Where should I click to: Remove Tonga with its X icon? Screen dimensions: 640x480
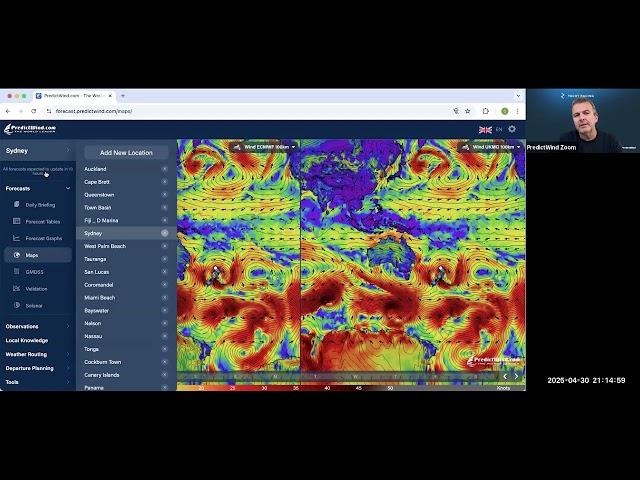[164, 349]
